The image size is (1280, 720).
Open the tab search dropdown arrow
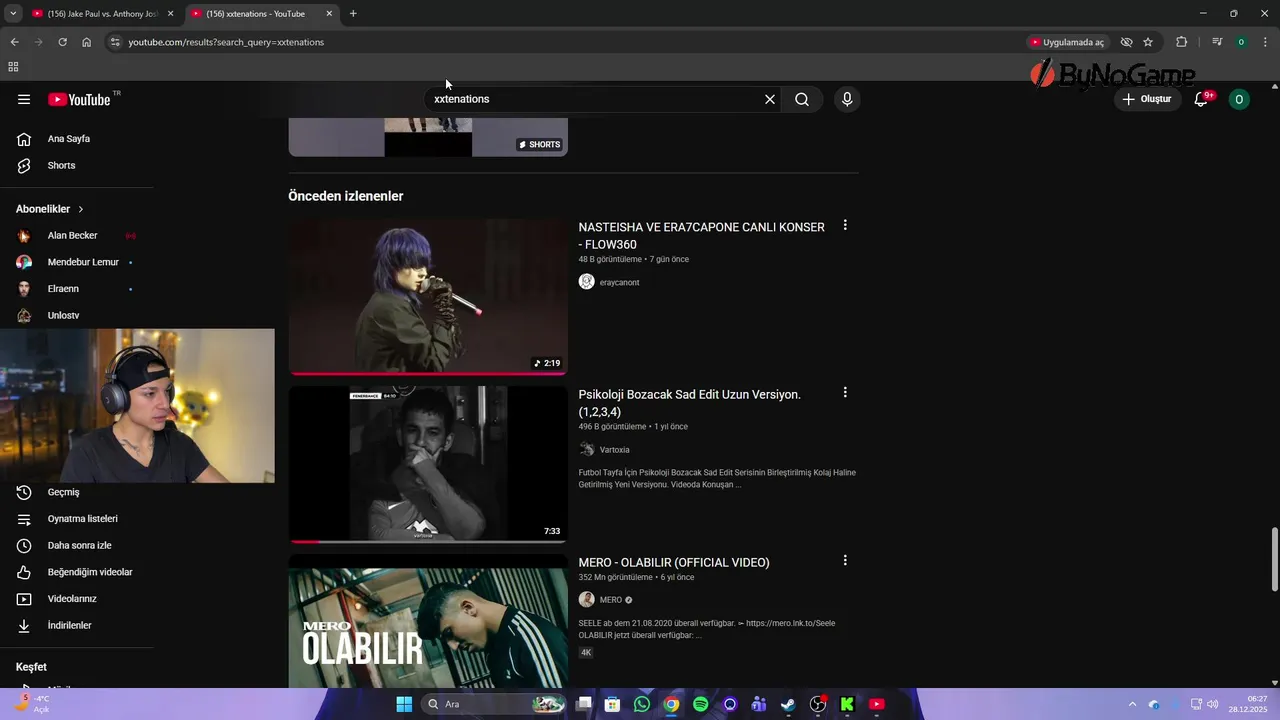click(x=13, y=14)
